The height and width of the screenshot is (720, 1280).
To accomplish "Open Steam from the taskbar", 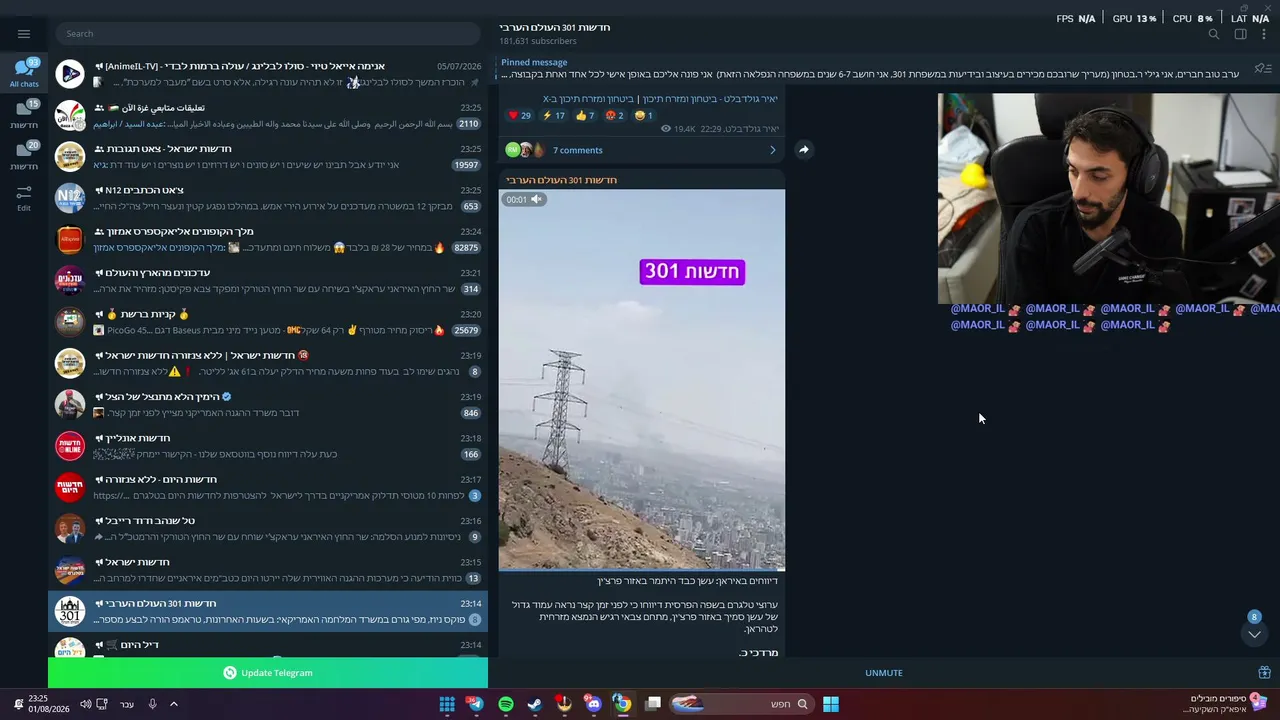I will [x=535, y=704].
